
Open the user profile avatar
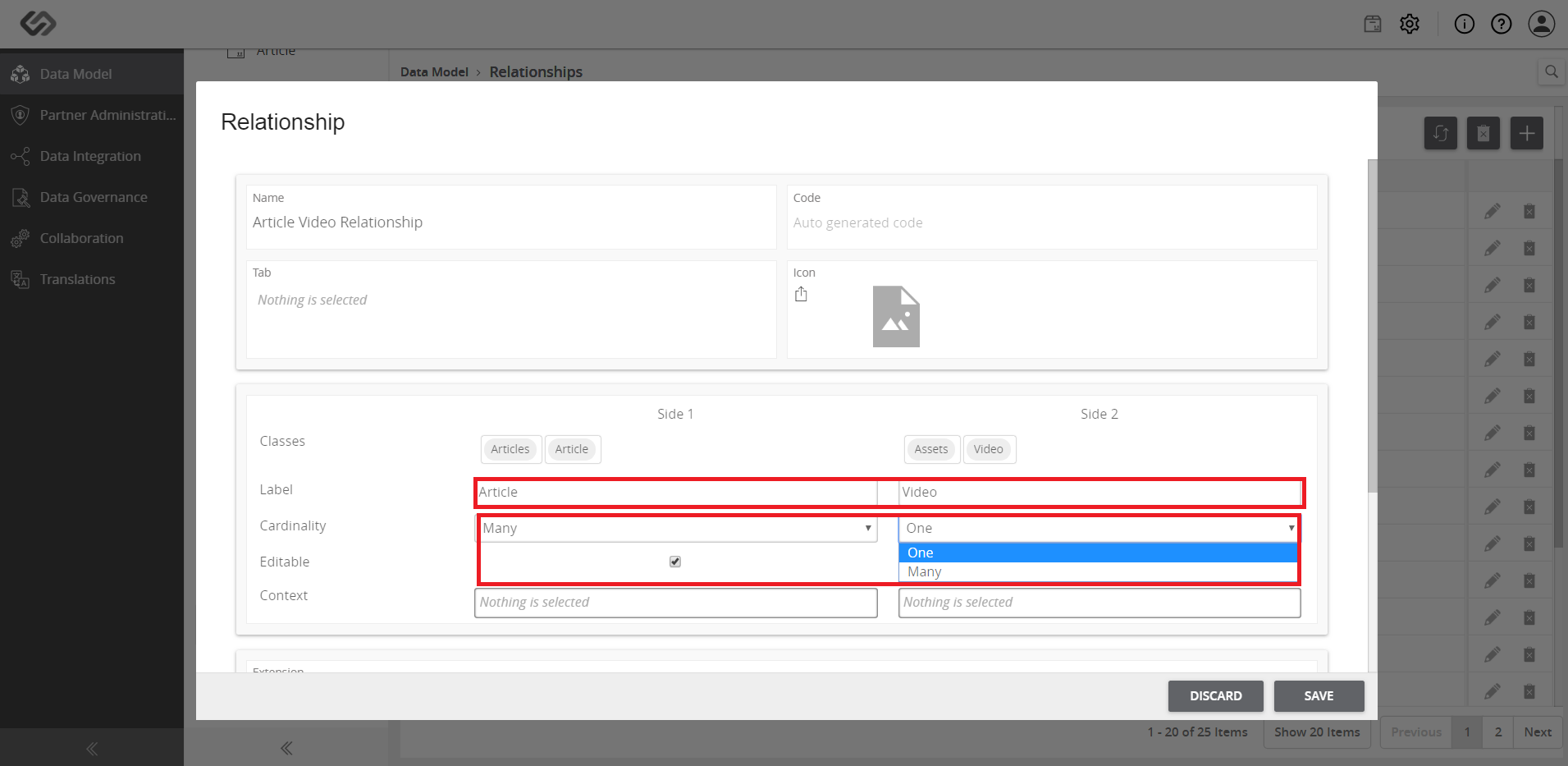pos(1542,24)
